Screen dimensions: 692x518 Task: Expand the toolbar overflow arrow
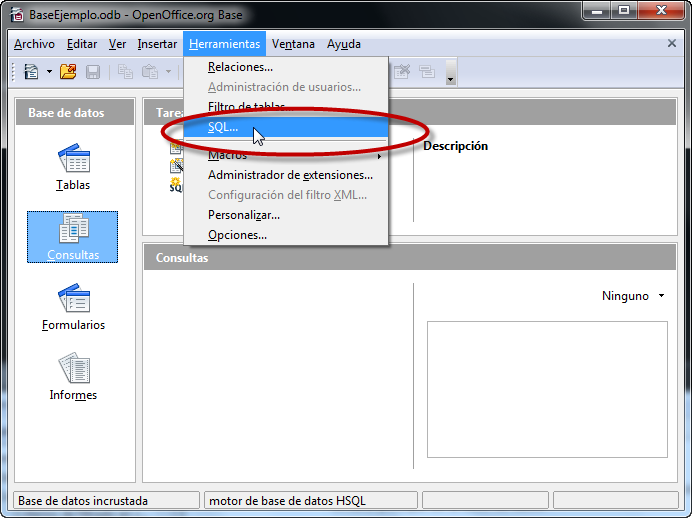click(x=451, y=72)
